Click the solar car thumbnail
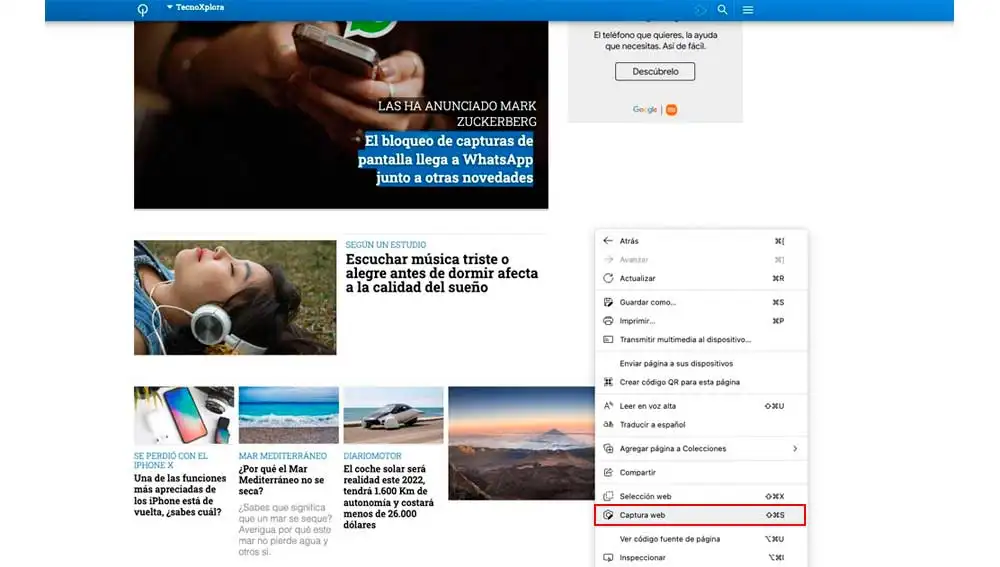Image resolution: width=1000 pixels, height=567 pixels. click(x=393, y=415)
